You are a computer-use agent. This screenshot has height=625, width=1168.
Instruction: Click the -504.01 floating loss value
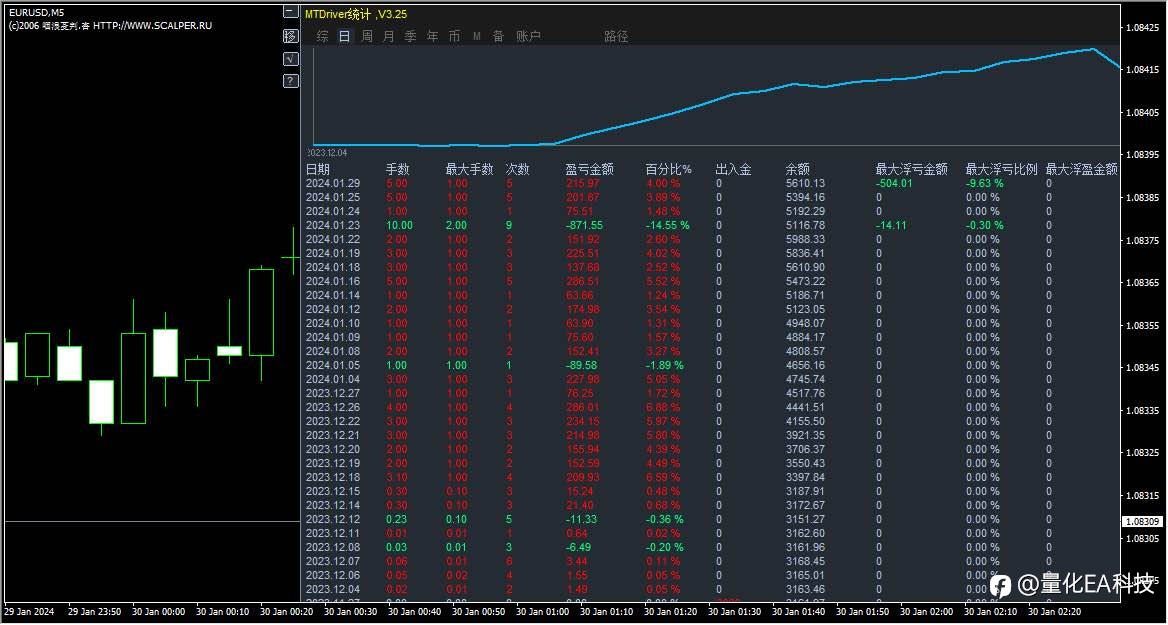tap(894, 183)
